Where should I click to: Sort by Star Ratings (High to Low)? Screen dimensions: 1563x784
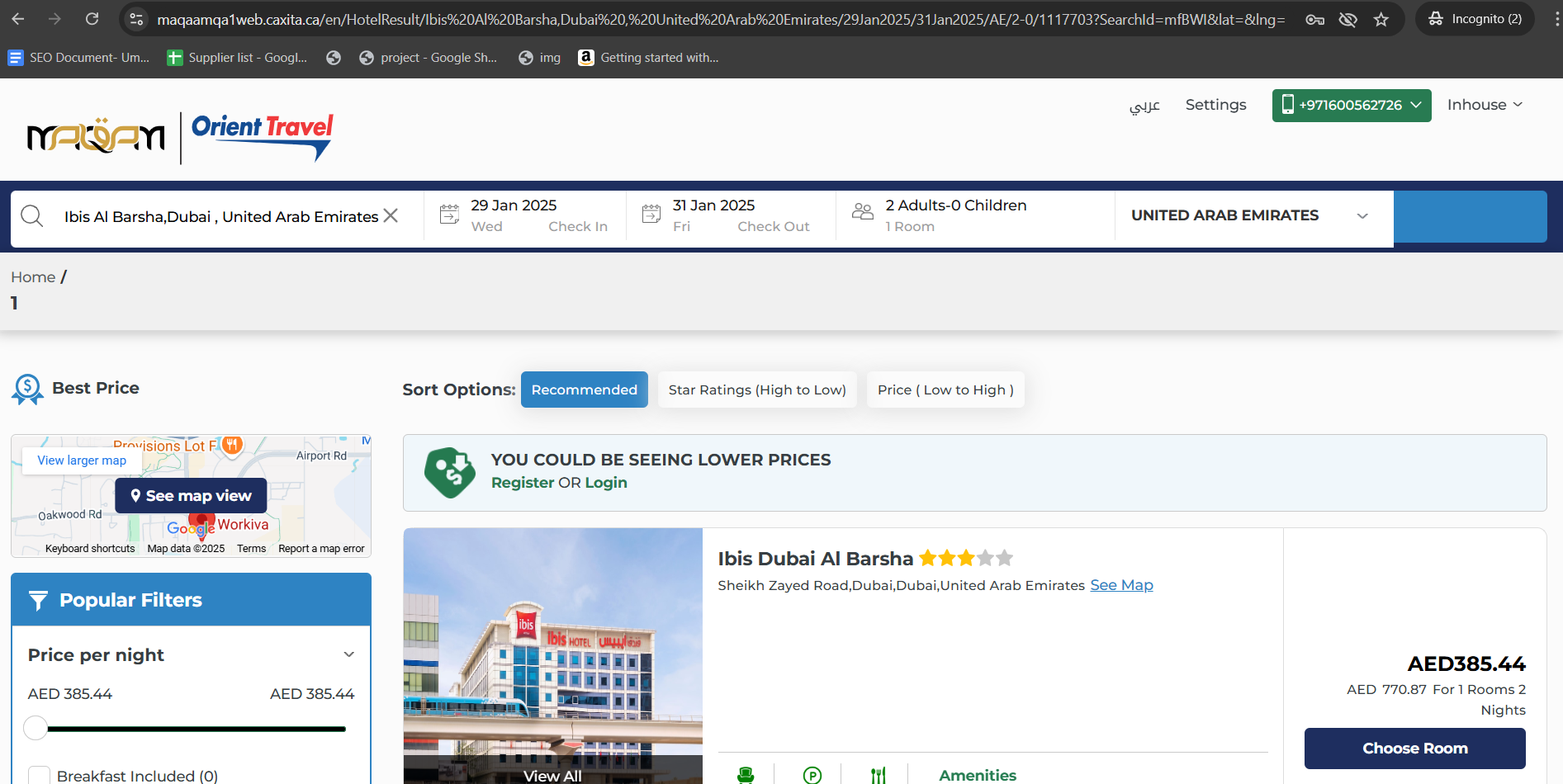(x=756, y=390)
